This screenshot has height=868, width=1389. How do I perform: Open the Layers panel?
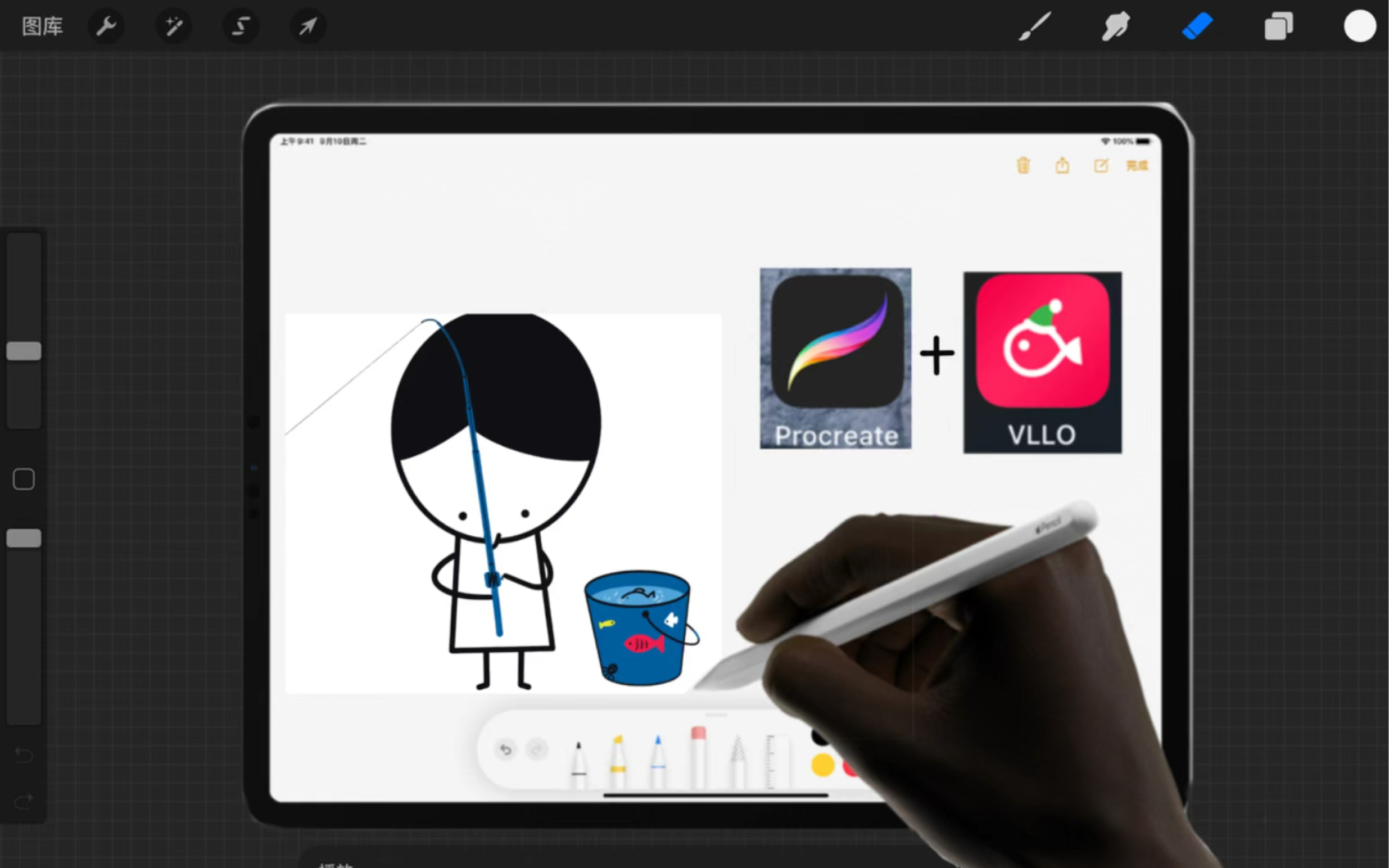(1278, 26)
